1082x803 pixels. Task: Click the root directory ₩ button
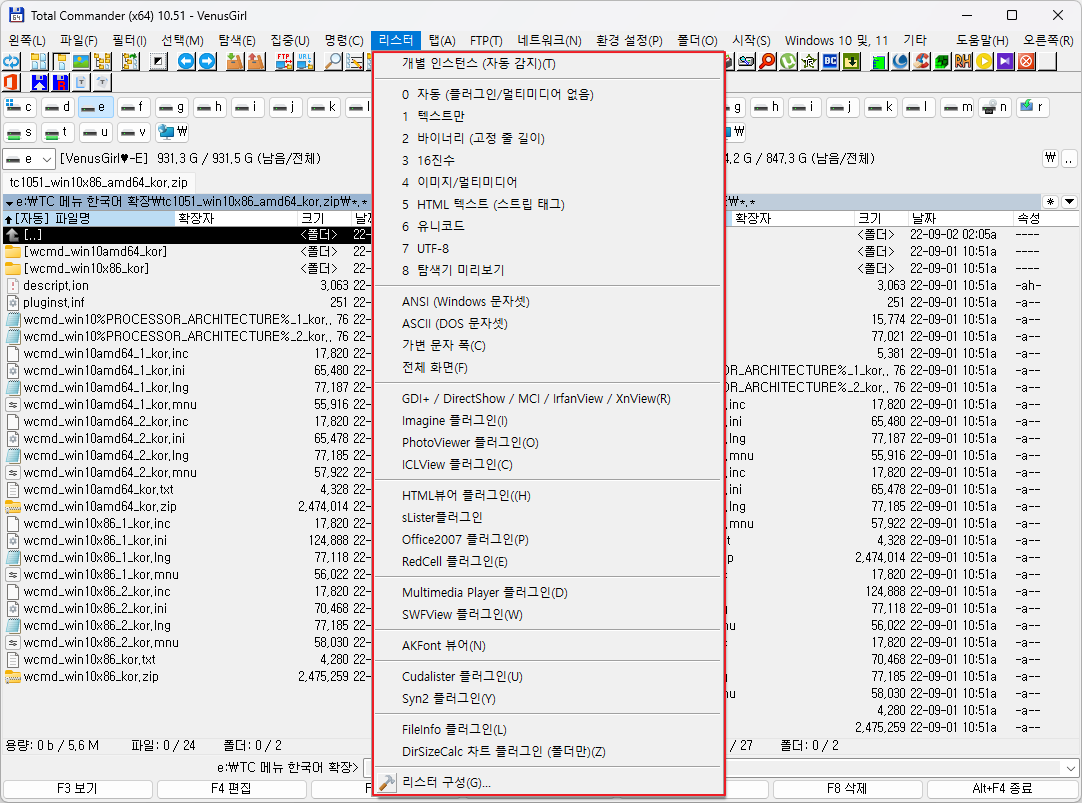[1050, 159]
